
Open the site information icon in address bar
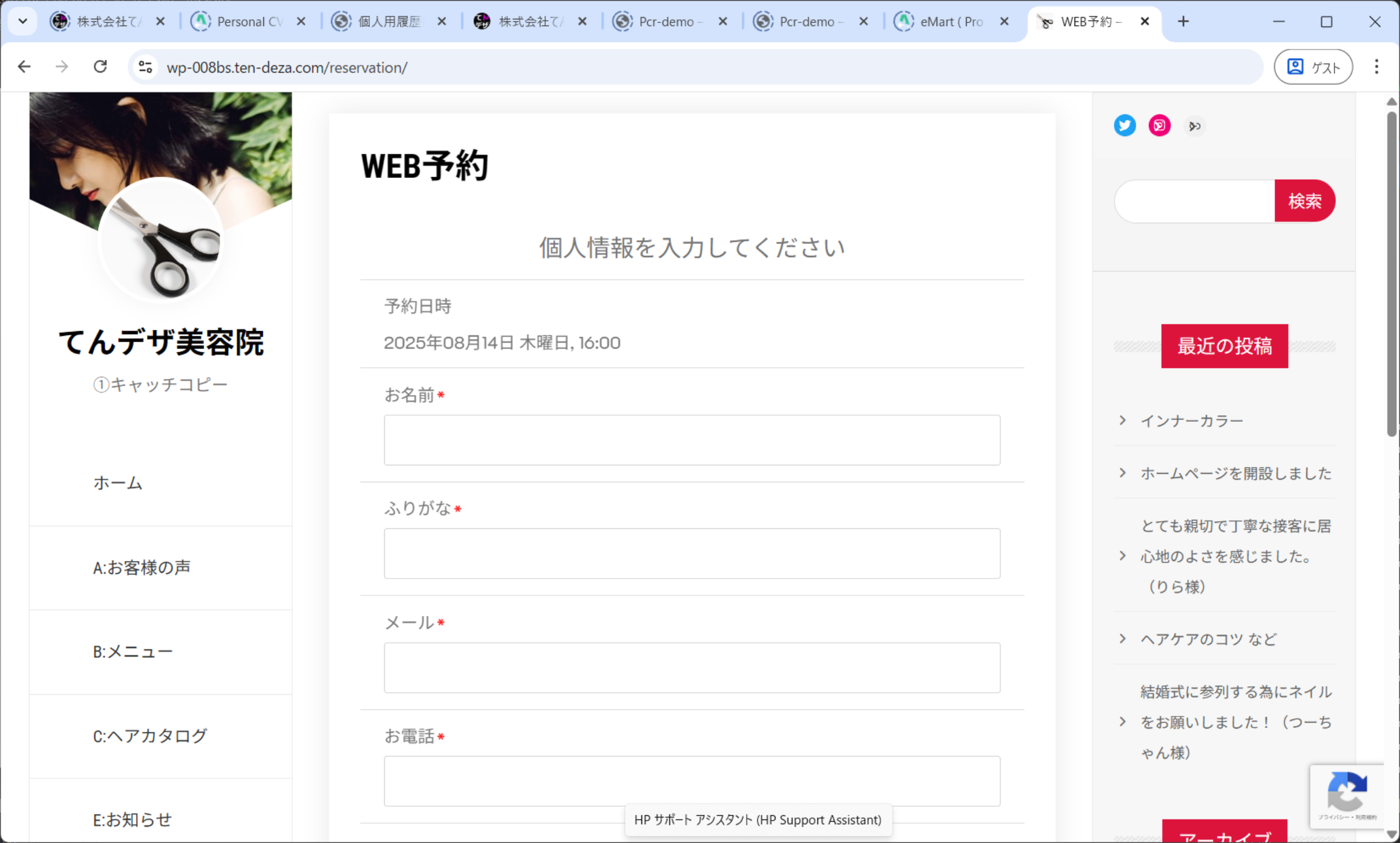coord(145,67)
